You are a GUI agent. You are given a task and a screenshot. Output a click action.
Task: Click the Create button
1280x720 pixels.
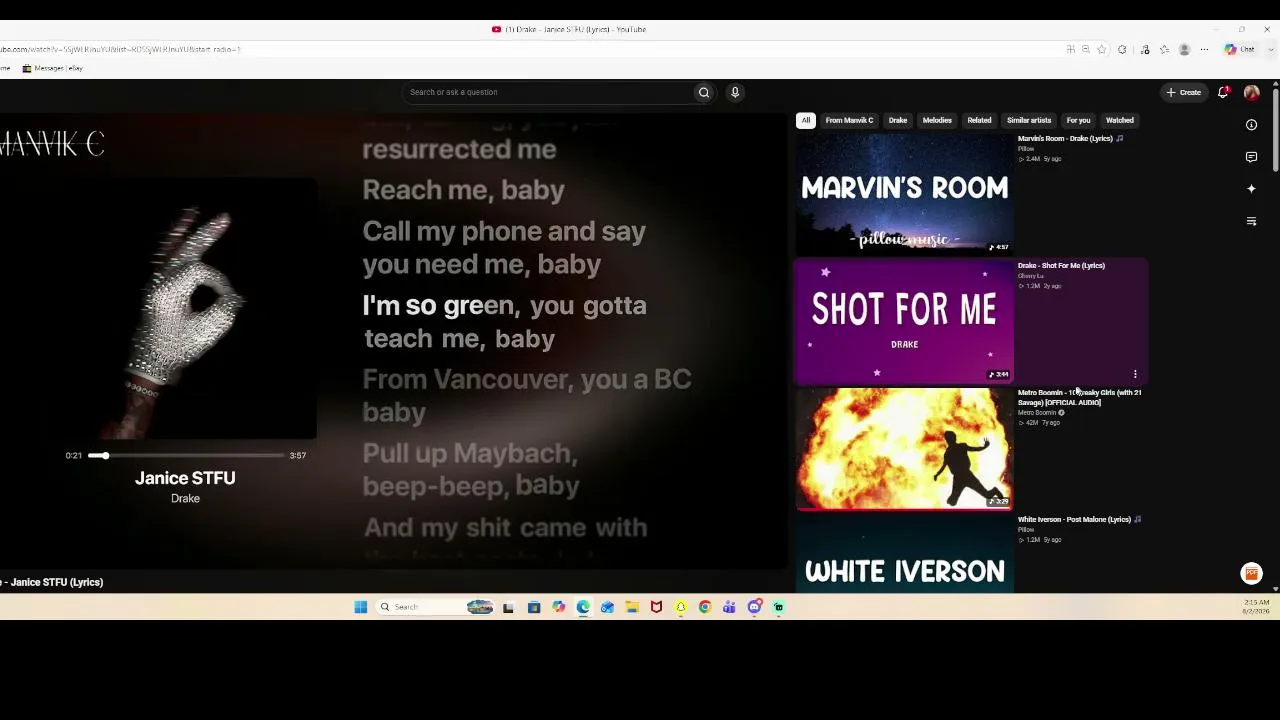pyautogui.click(x=1184, y=92)
